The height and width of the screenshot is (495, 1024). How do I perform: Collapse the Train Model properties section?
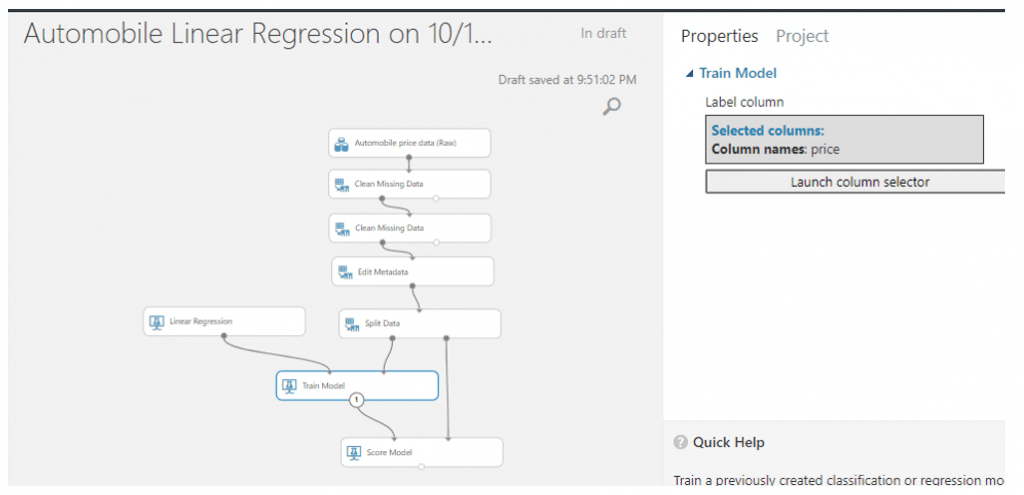690,74
